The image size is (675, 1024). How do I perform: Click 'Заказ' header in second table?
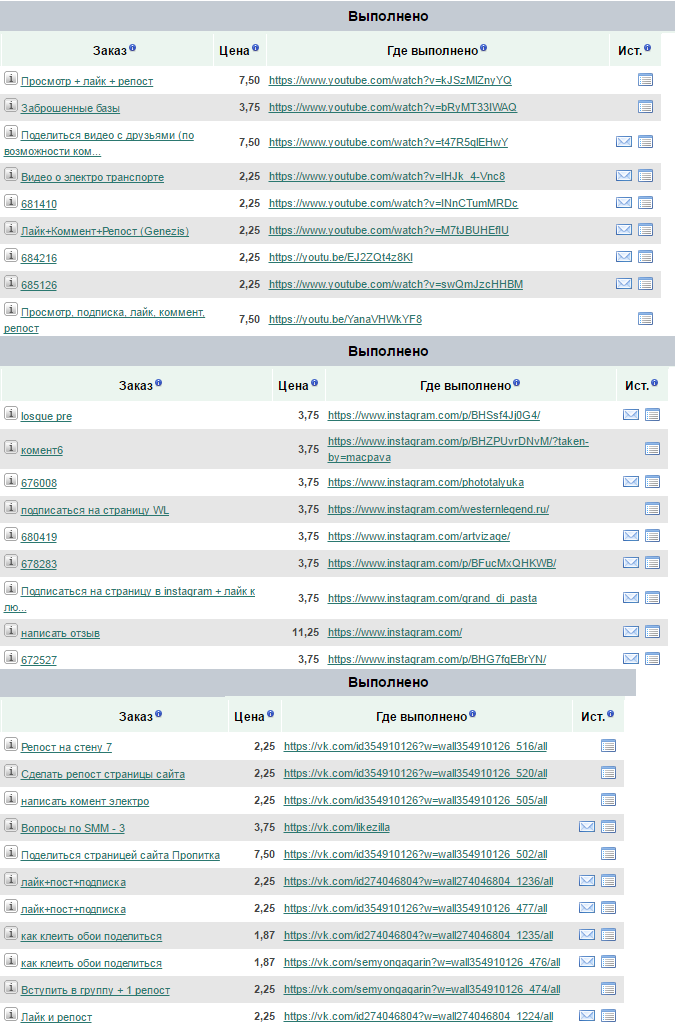(x=135, y=386)
